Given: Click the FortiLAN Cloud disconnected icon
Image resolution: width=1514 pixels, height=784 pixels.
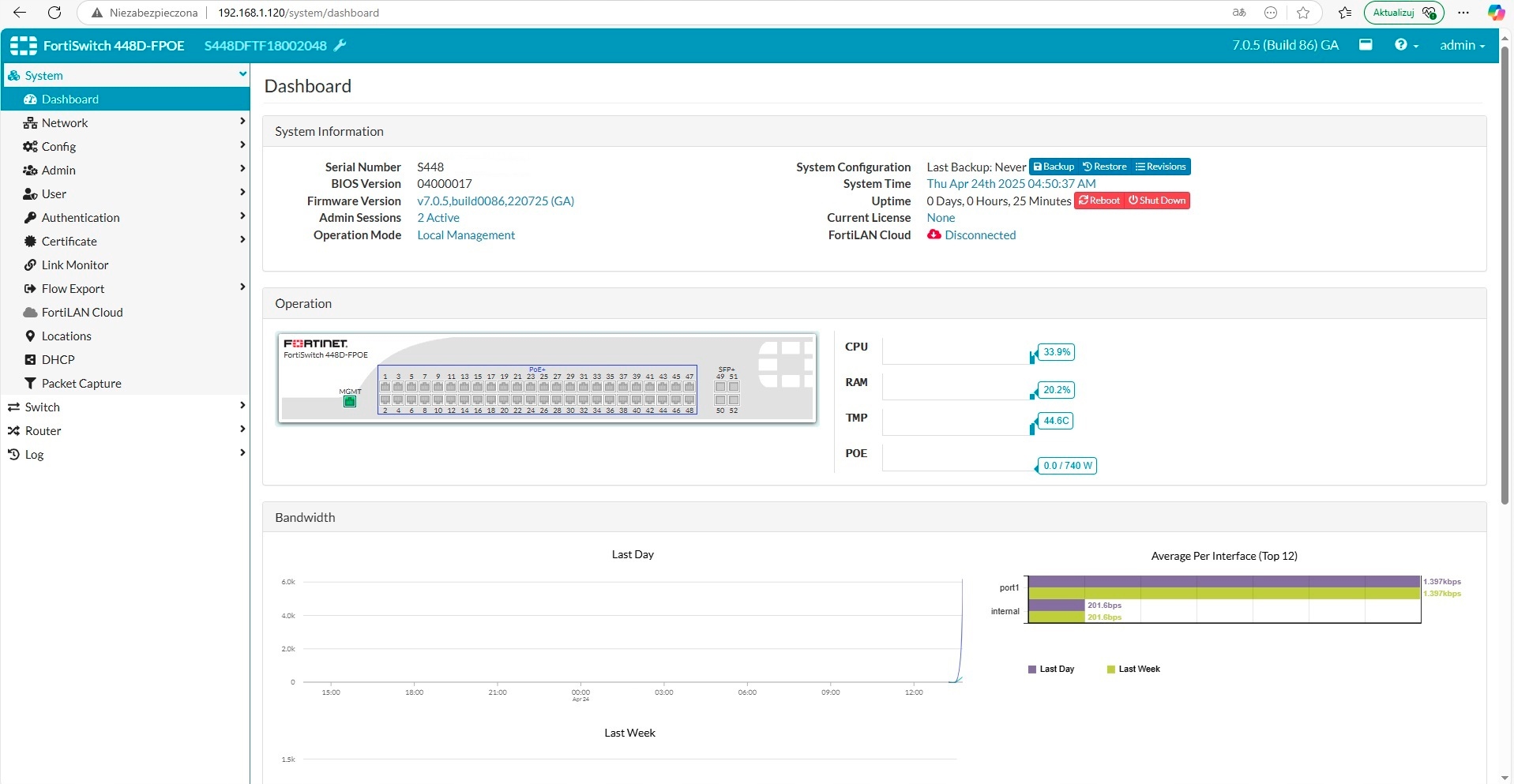Looking at the screenshot, I should tap(934, 235).
